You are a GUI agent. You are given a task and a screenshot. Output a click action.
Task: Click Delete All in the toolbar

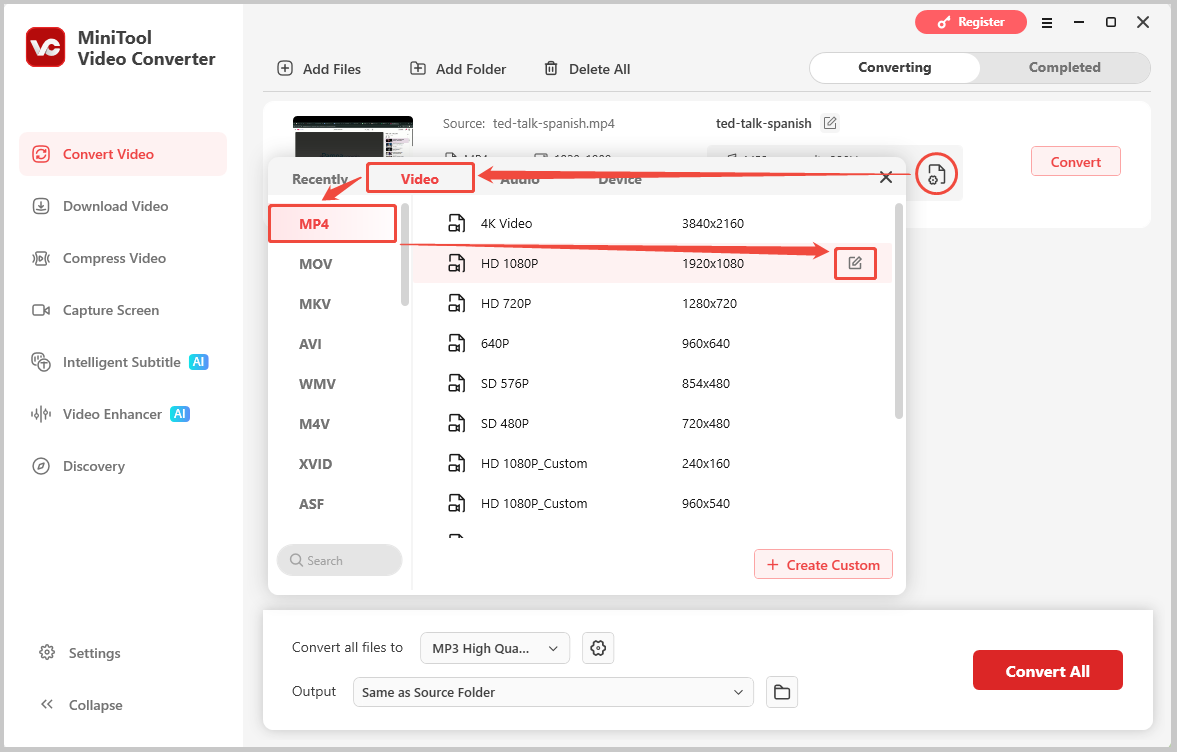(x=587, y=69)
